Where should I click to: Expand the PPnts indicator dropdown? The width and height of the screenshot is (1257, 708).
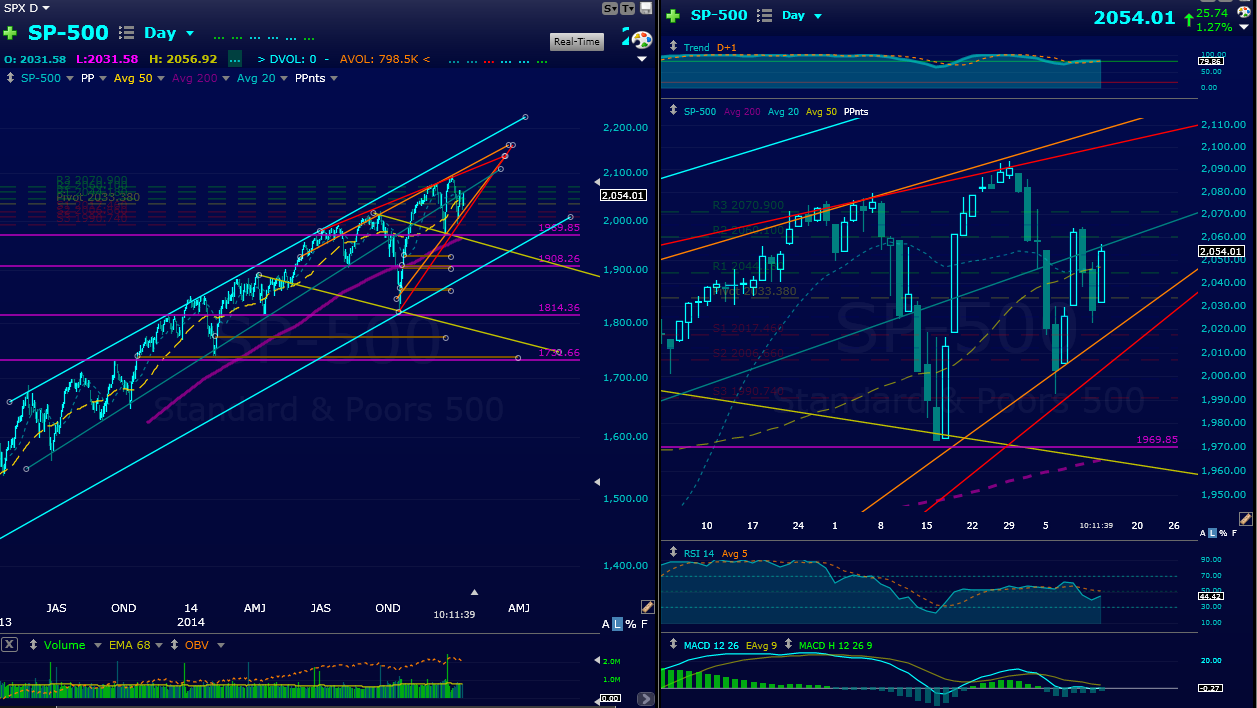[336, 78]
